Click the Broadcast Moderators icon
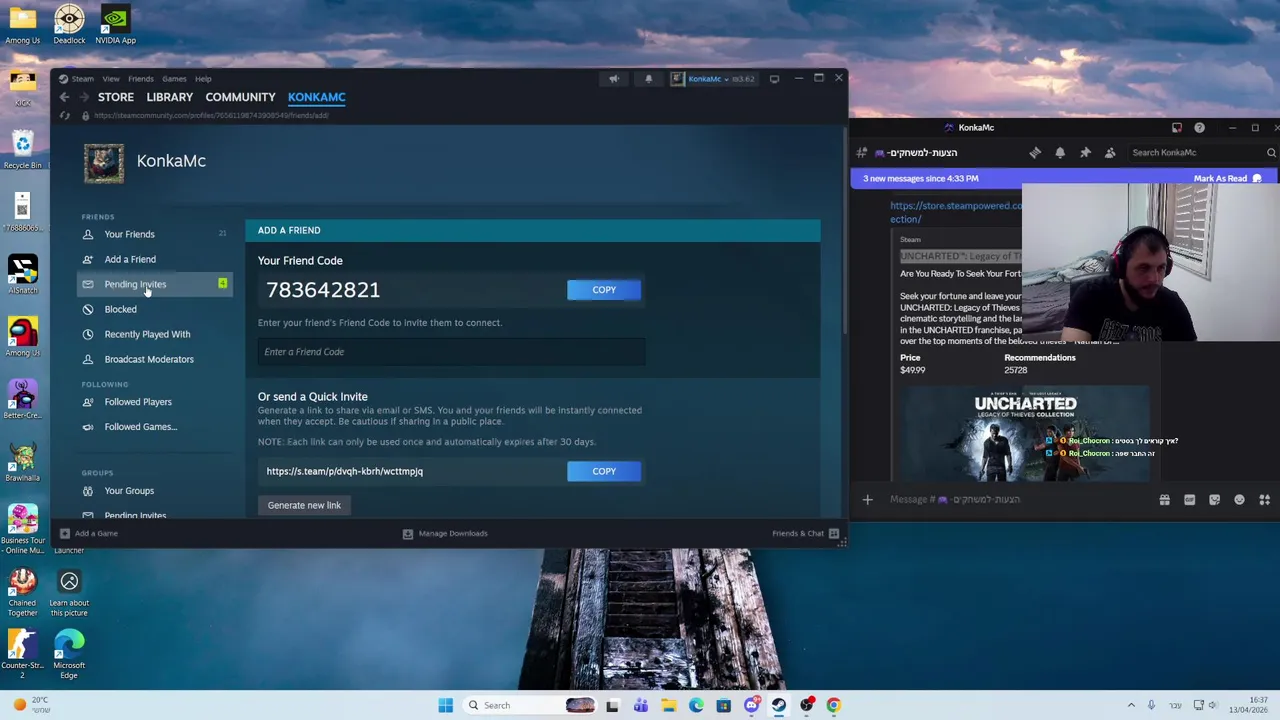The height and width of the screenshot is (720, 1280). click(88, 359)
